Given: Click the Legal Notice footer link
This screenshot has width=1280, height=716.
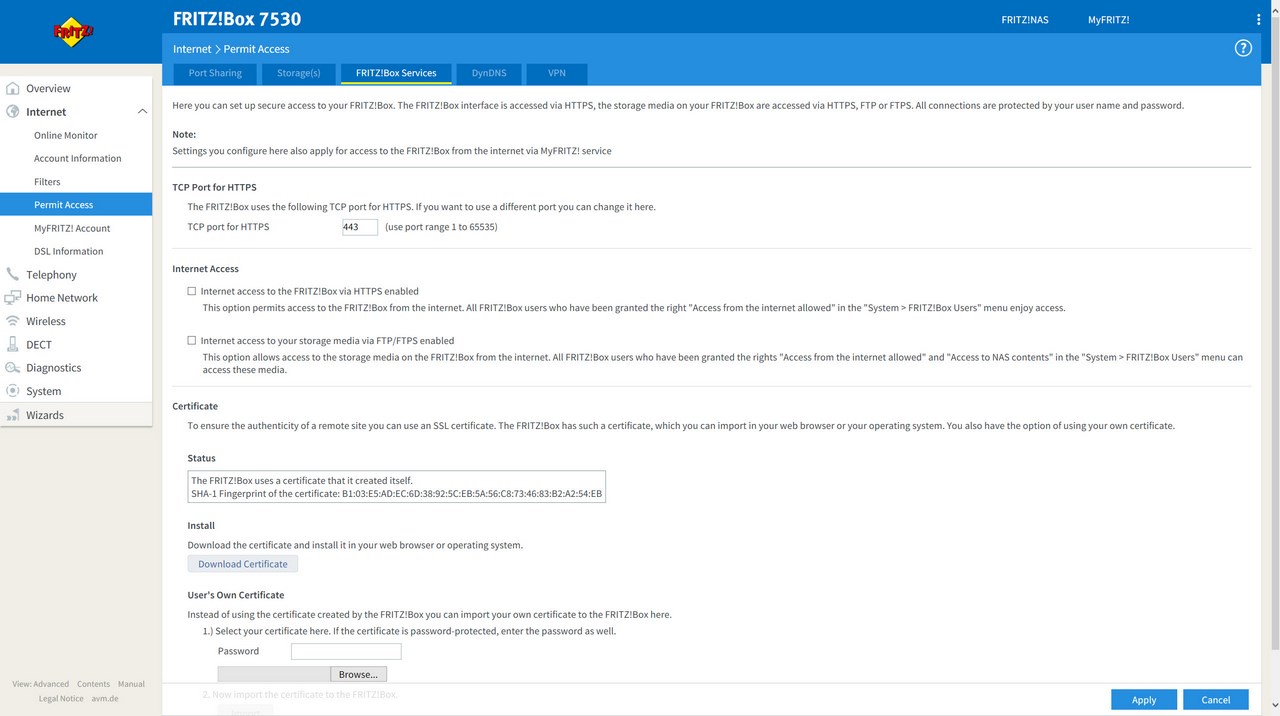Looking at the screenshot, I should 61,698.
